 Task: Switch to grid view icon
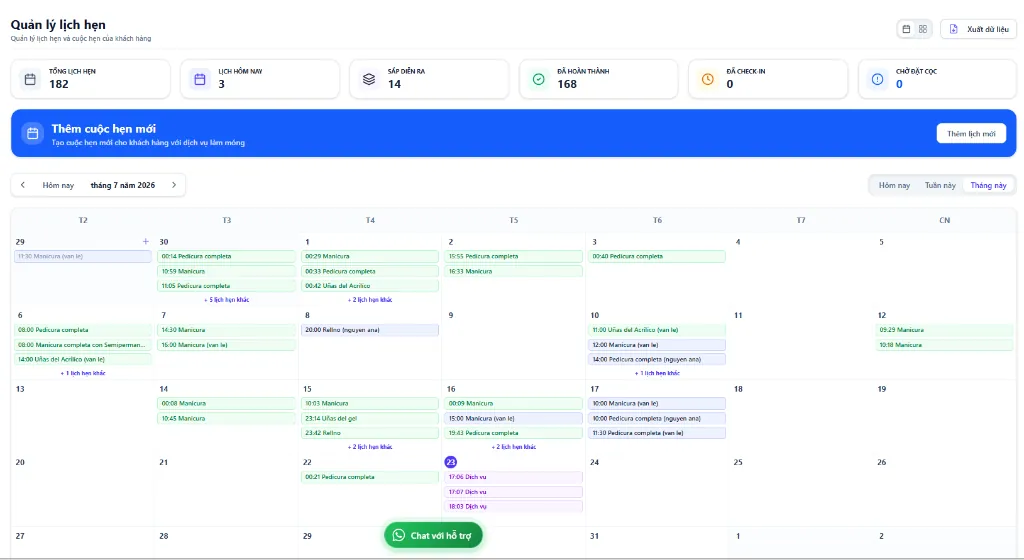click(923, 29)
